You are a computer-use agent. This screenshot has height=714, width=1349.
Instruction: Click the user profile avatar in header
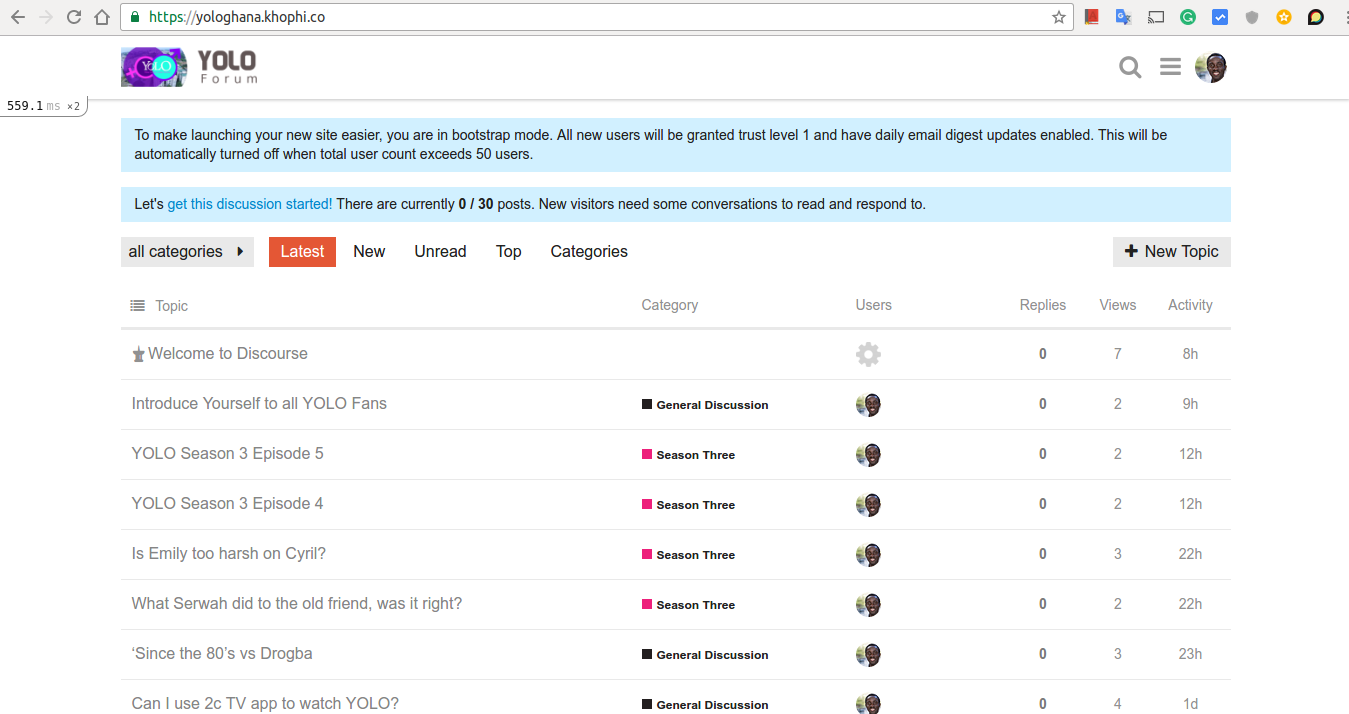click(1211, 68)
